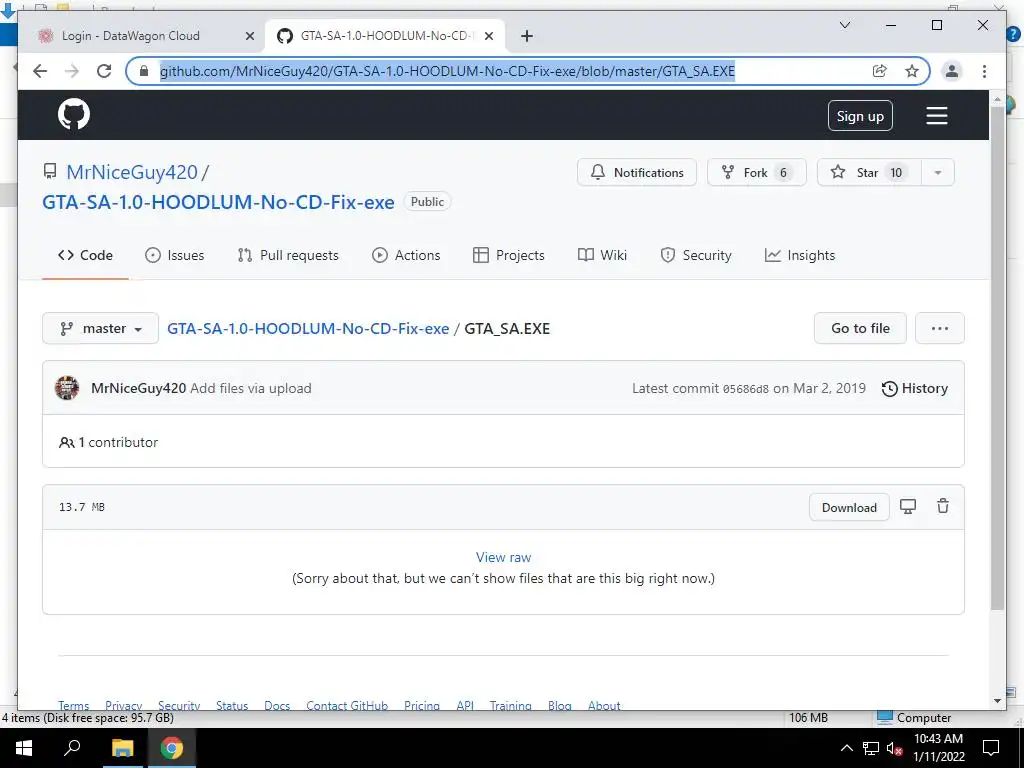Close the DataWagon Cloud tab
The height and width of the screenshot is (768, 1024).
click(x=249, y=36)
